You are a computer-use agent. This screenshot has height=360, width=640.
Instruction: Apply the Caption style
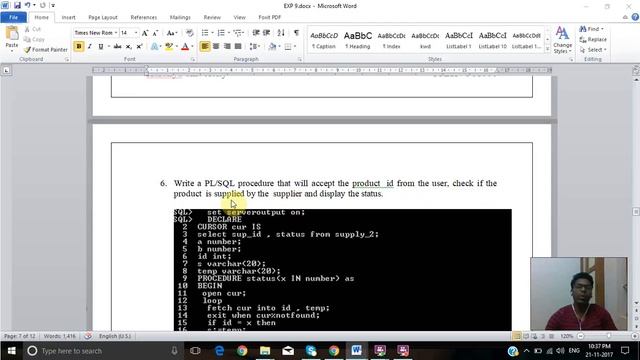324,40
